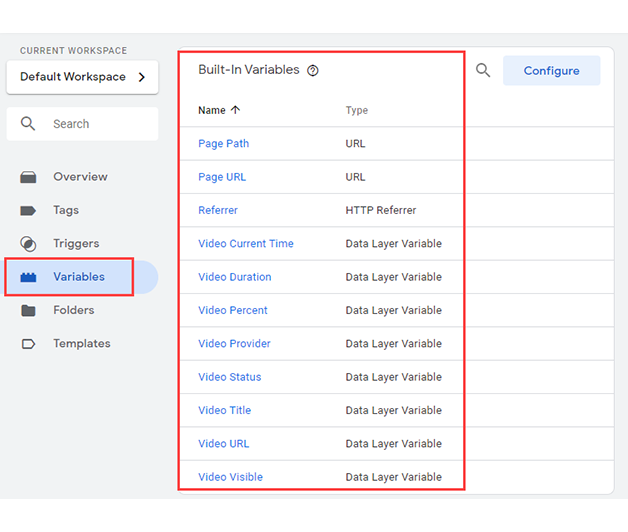The height and width of the screenshot is (532, 628).
Task: Open the Default Workspace selector
Action: pos(83,77)
